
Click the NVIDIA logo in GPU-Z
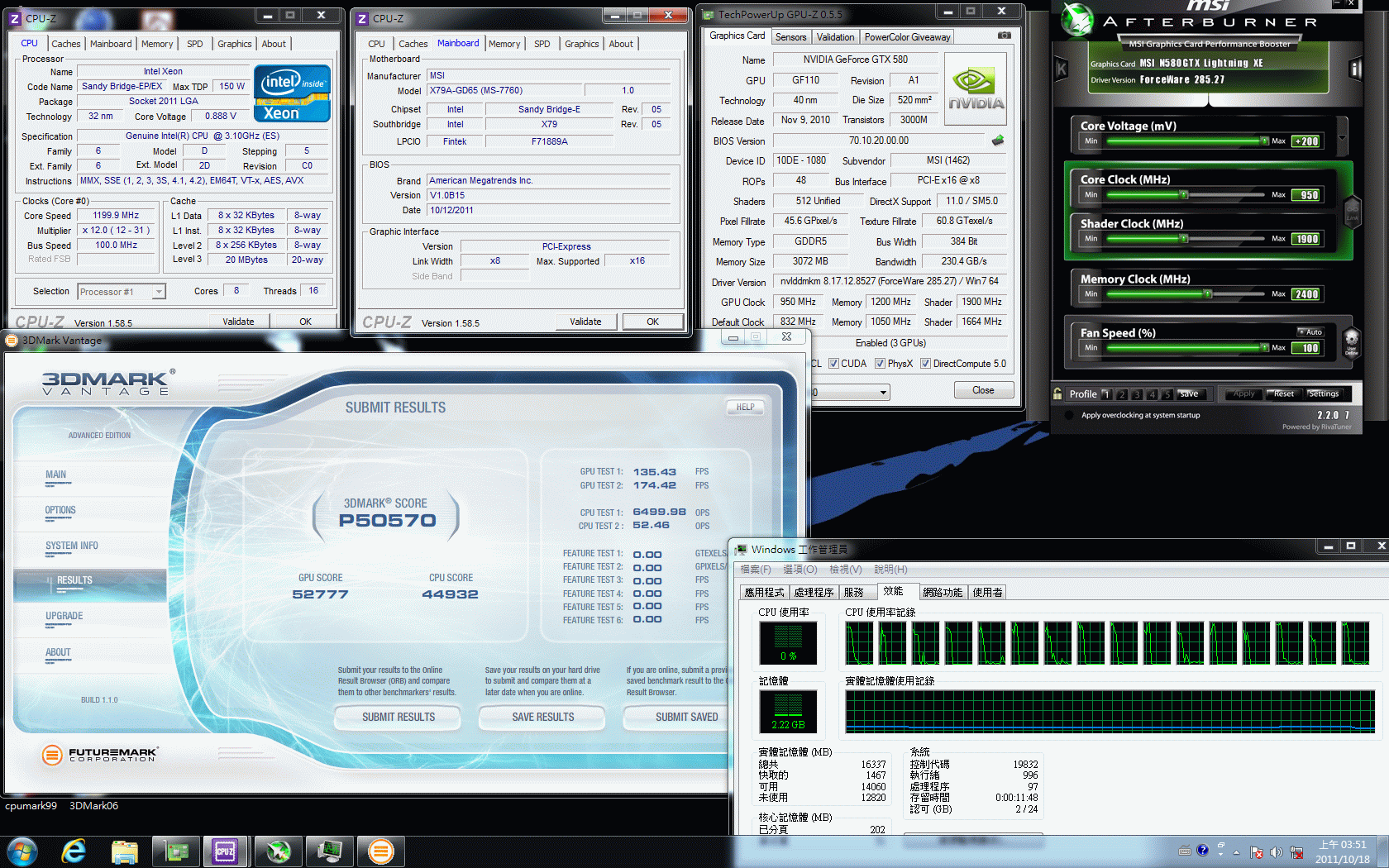coord(976,89)
